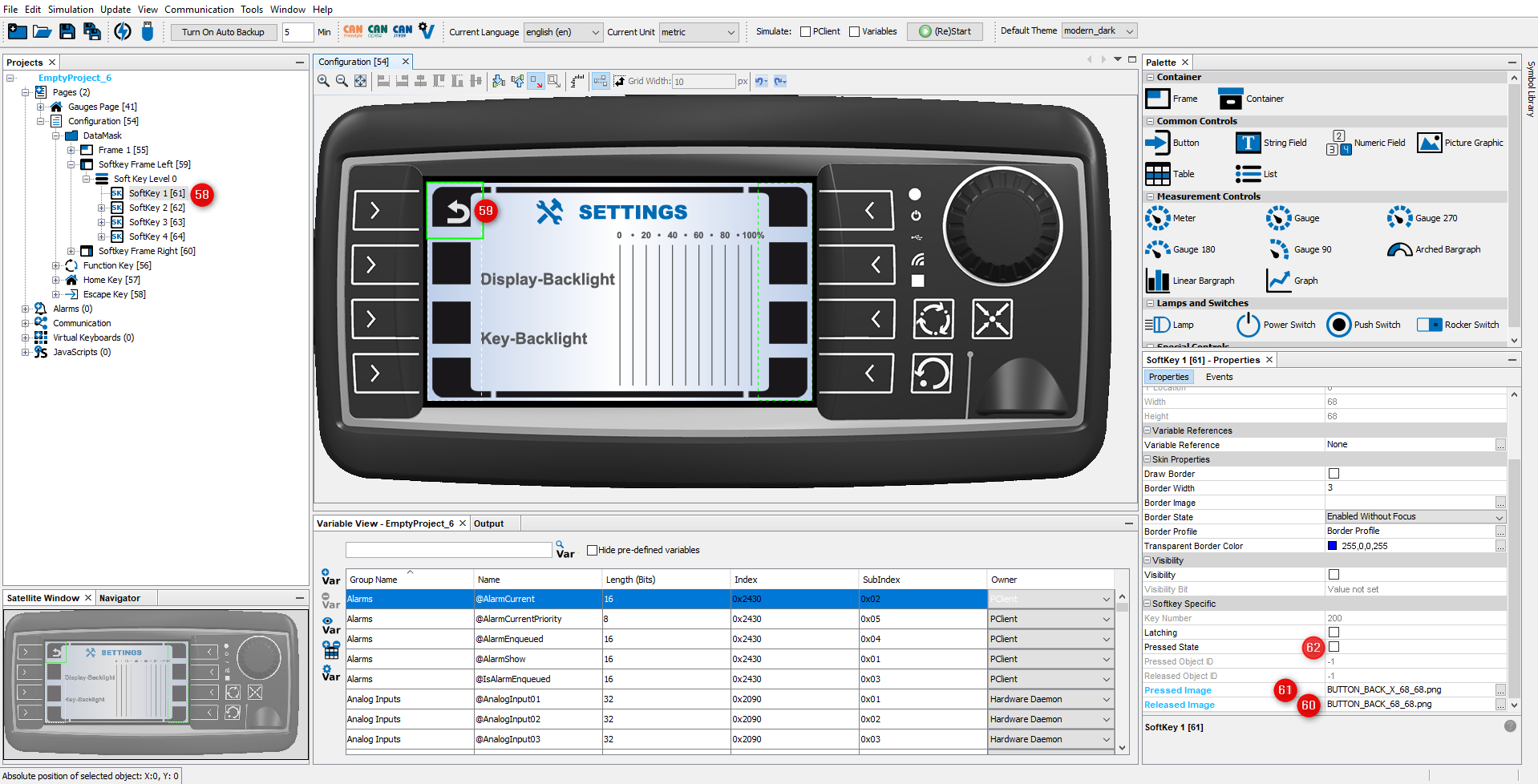Open the Simulation menu

click(x=71, y=10)
